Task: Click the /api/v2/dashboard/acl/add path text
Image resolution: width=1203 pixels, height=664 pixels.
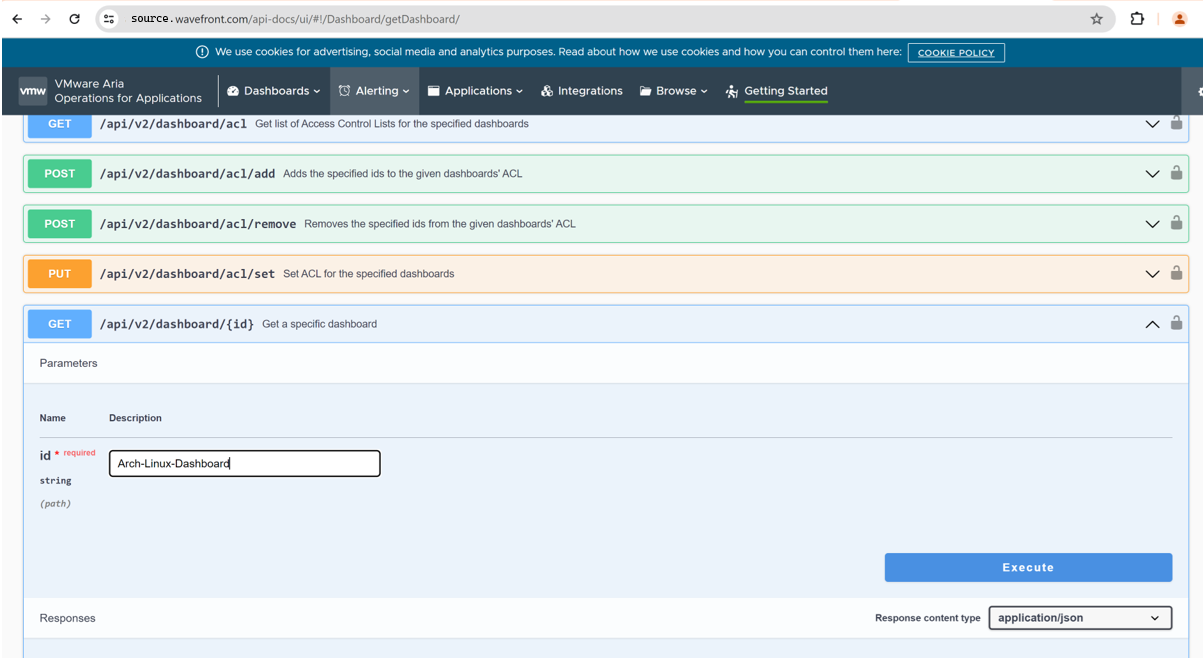Action: click(187, 174)
